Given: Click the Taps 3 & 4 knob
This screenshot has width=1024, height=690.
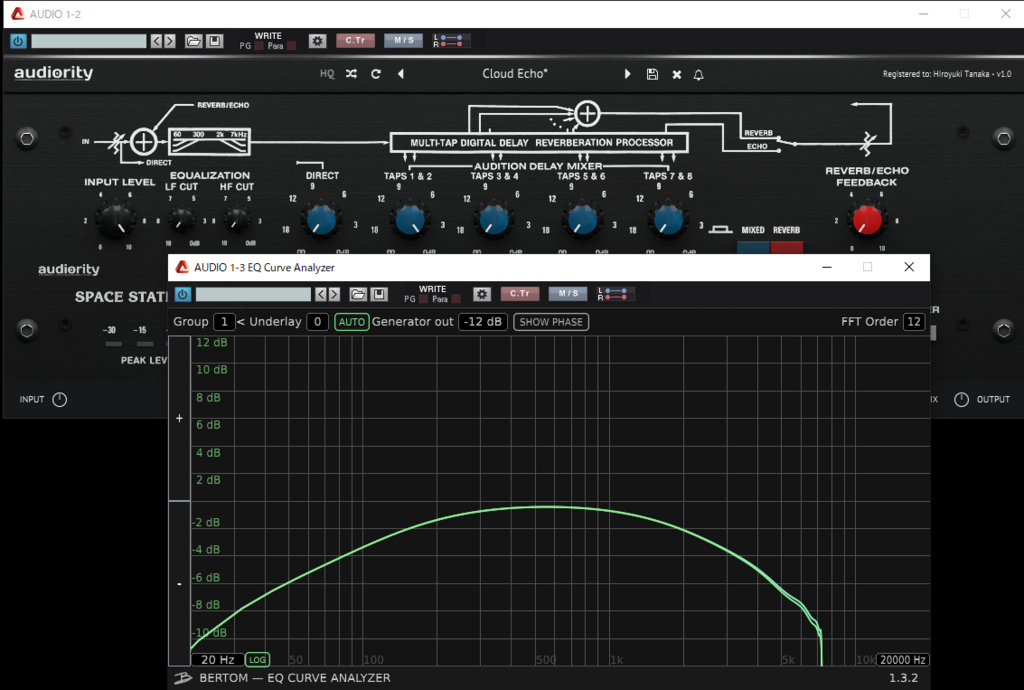Looking at the screenshot, I should (494, 220).
